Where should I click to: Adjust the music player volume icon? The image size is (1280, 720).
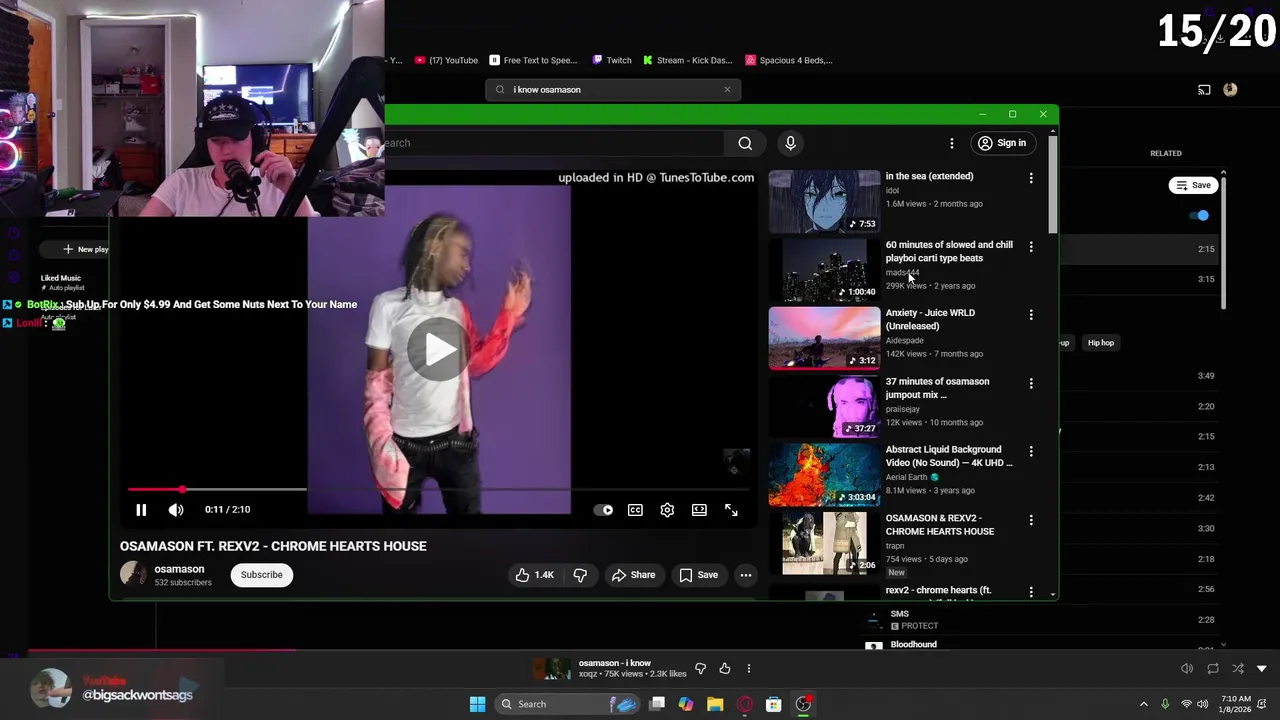point(1187,668)
